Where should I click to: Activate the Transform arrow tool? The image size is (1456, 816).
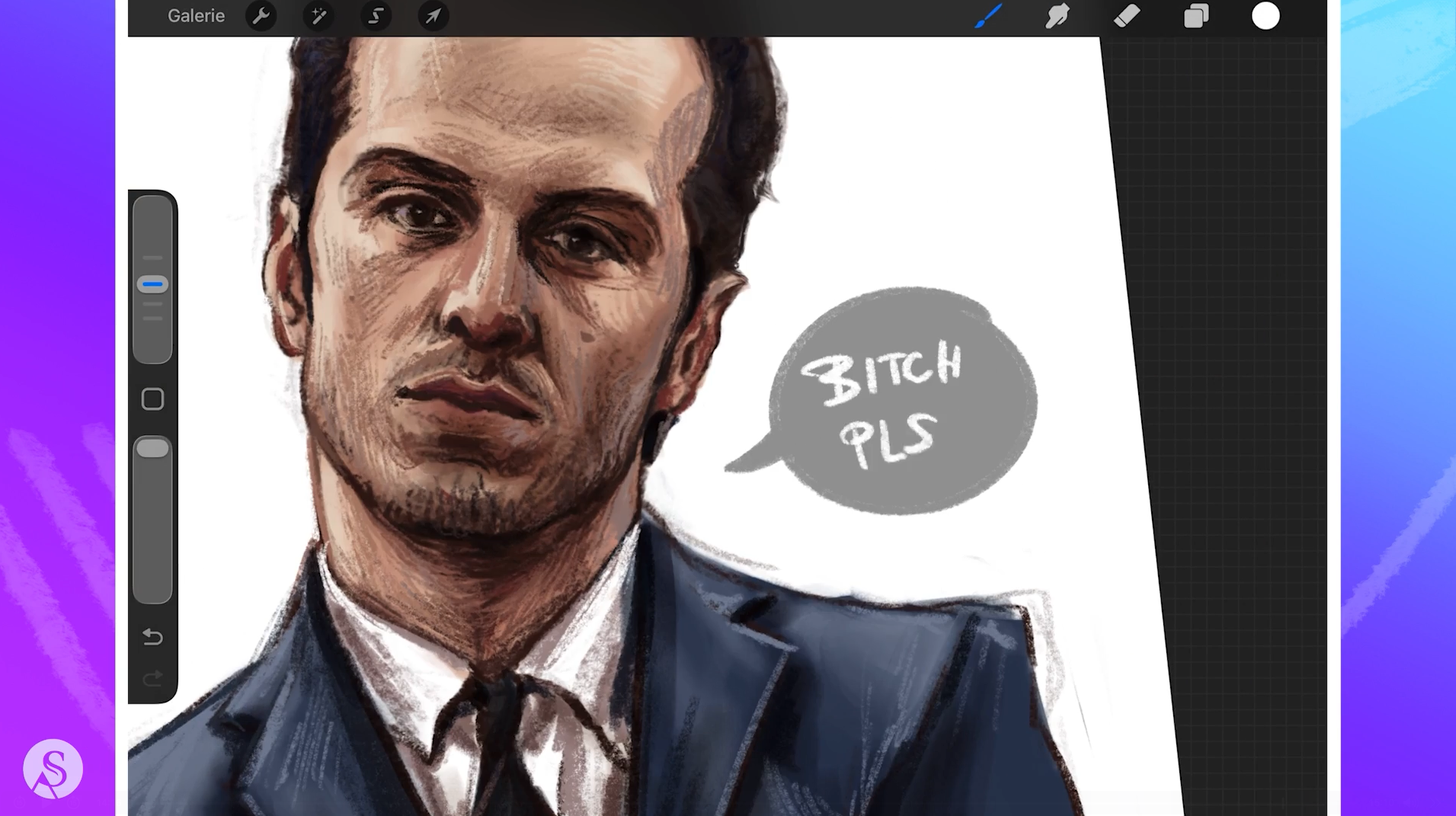[x=433, y=16]
